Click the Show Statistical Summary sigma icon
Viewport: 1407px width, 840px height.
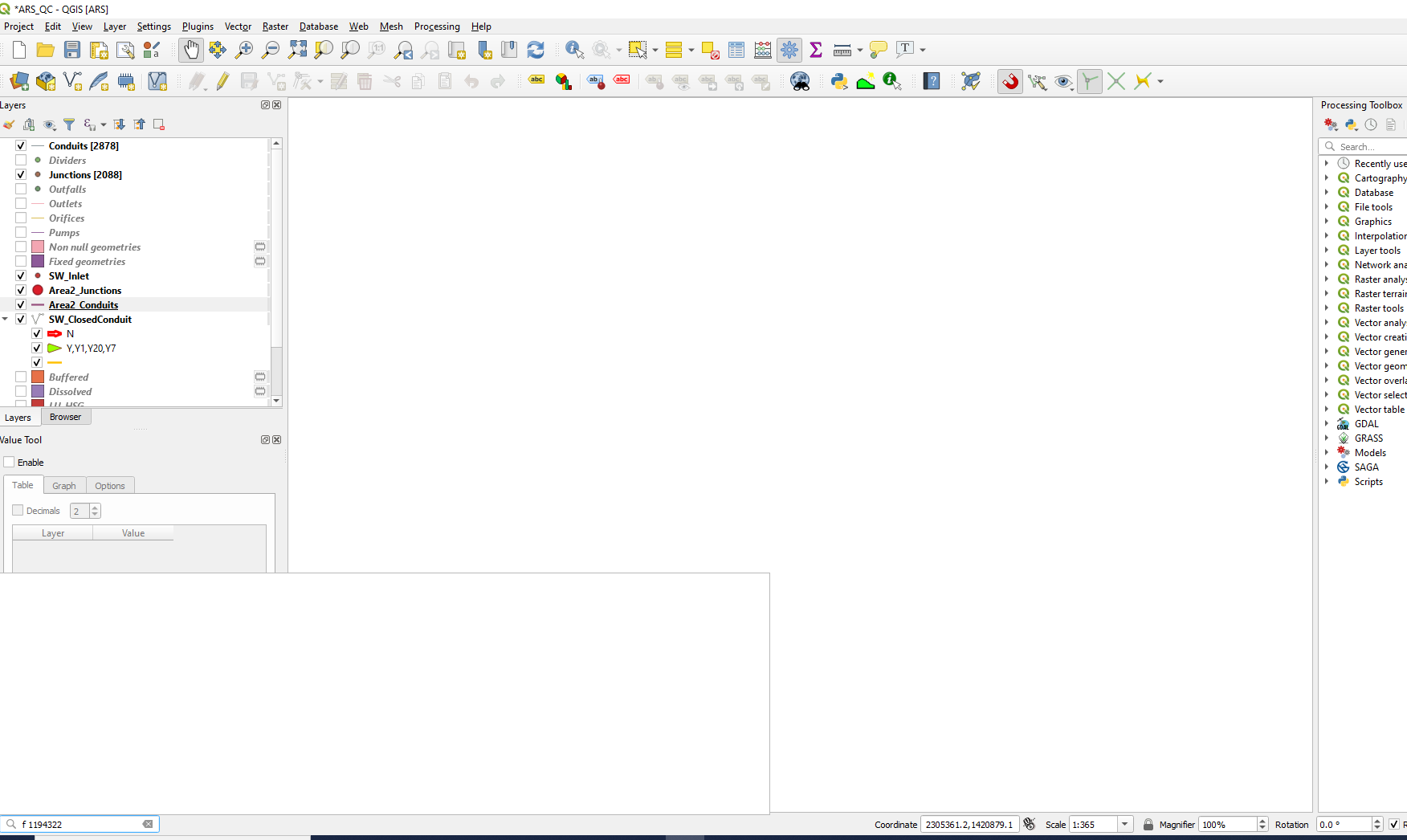[815, 49]
